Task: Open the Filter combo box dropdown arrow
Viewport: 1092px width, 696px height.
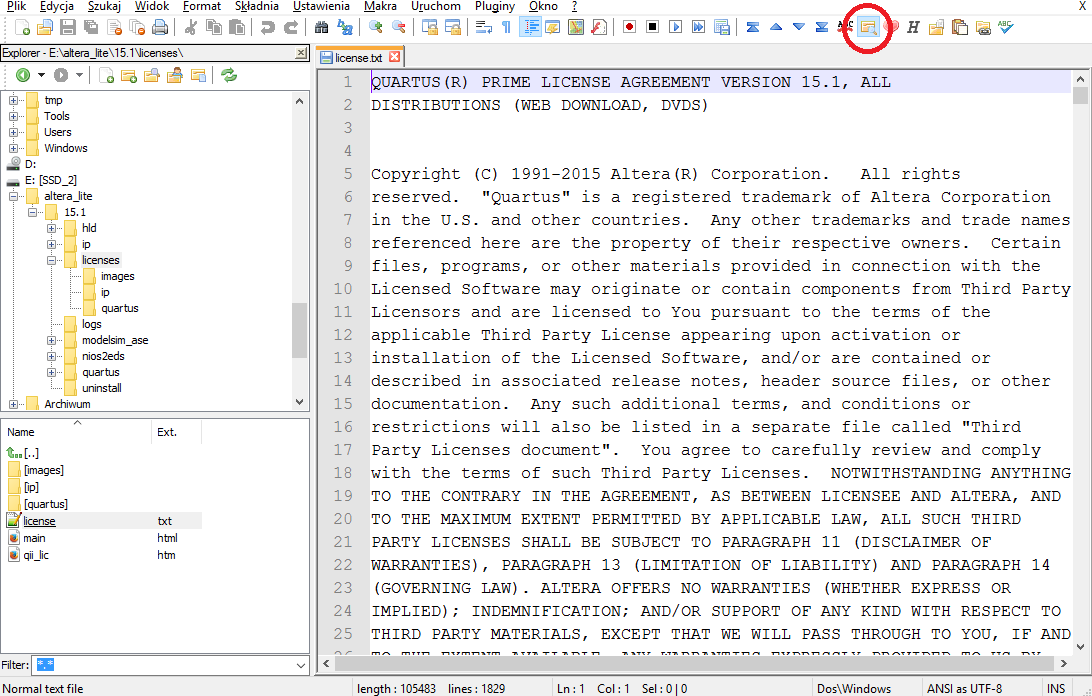Action: 301,665
